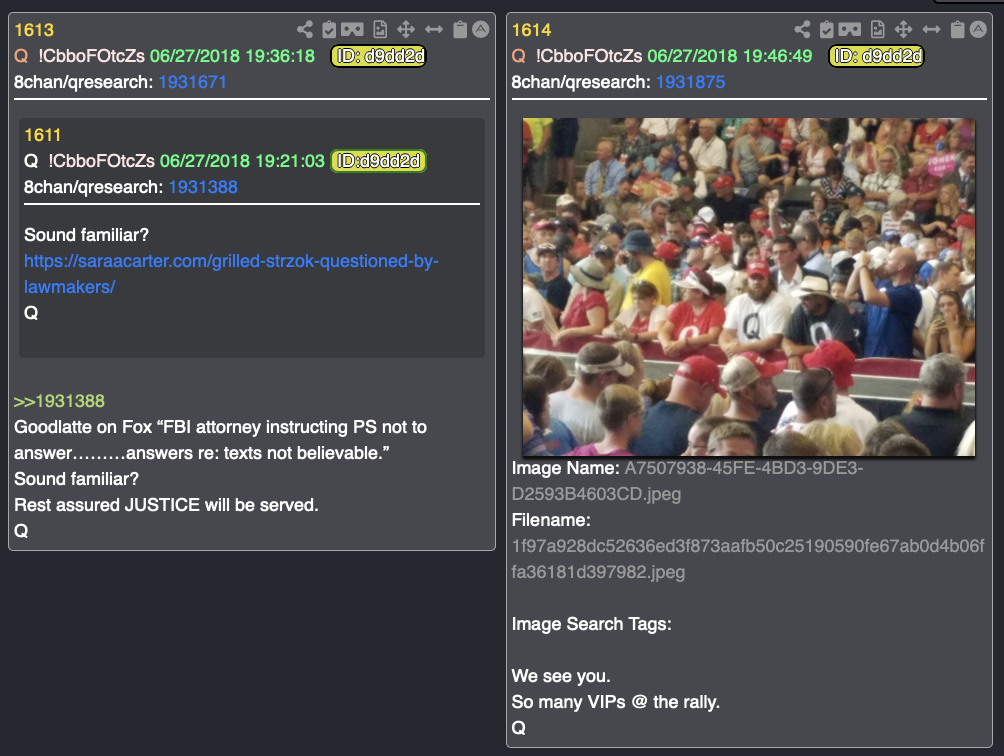
Task: Click the horizontal expand arrows on post 1614
Action: [931, 29]
